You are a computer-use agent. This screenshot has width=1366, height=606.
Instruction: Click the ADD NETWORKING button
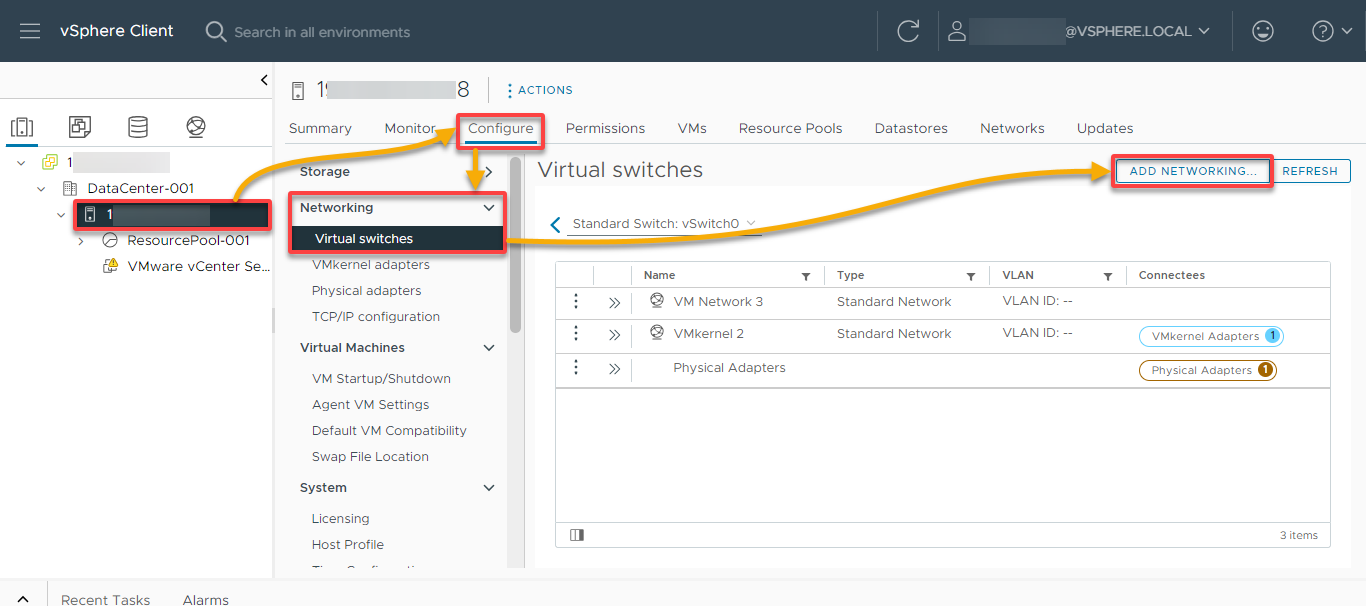1193,171
